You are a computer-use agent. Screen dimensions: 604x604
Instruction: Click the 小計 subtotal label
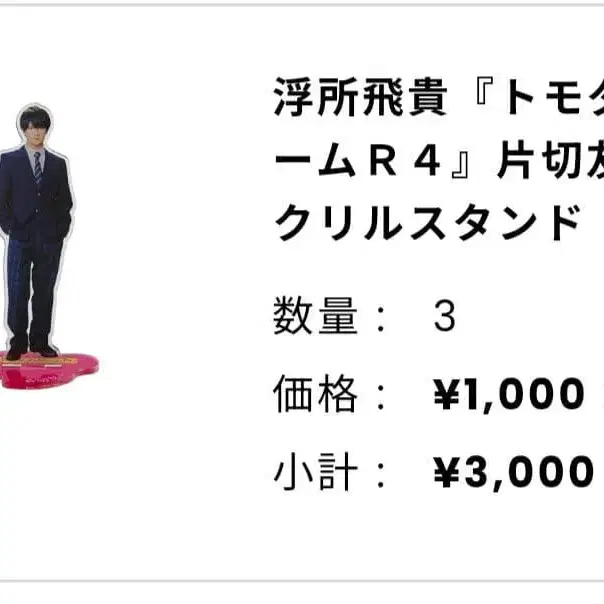pos(315,471)
